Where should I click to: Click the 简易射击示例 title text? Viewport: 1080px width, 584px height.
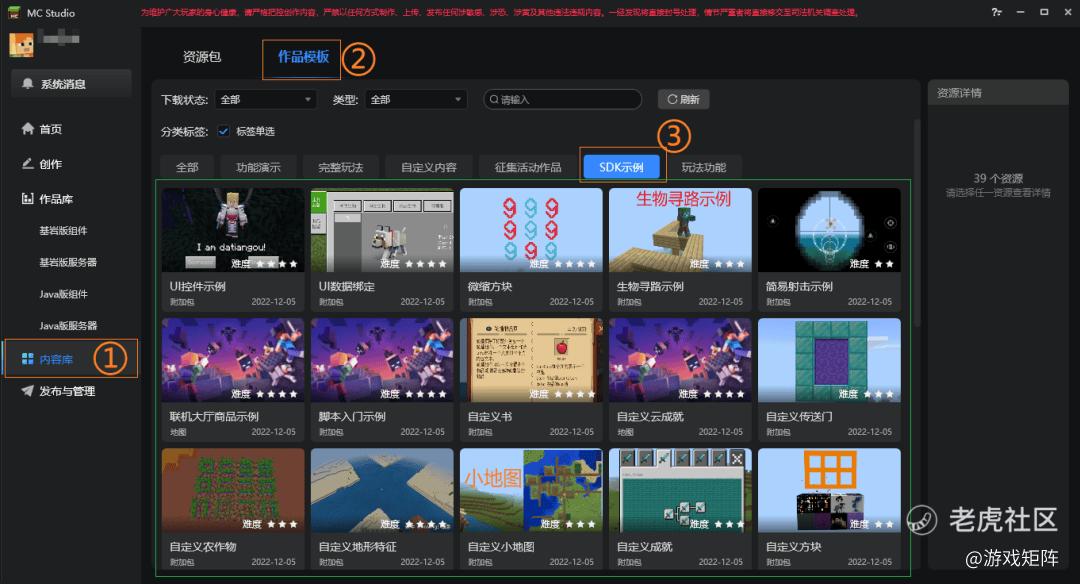point(799,286)
